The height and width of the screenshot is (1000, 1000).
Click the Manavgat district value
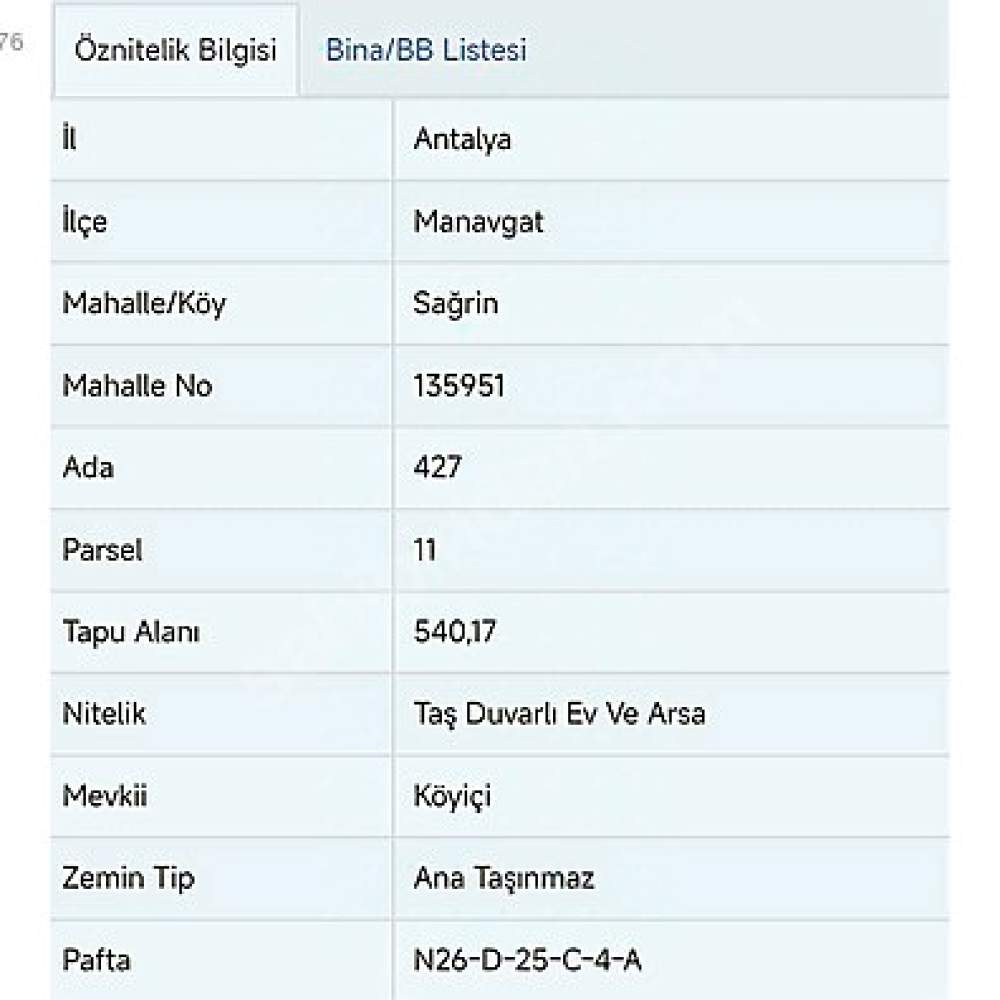pyautogui.click(x=478, y=222)
